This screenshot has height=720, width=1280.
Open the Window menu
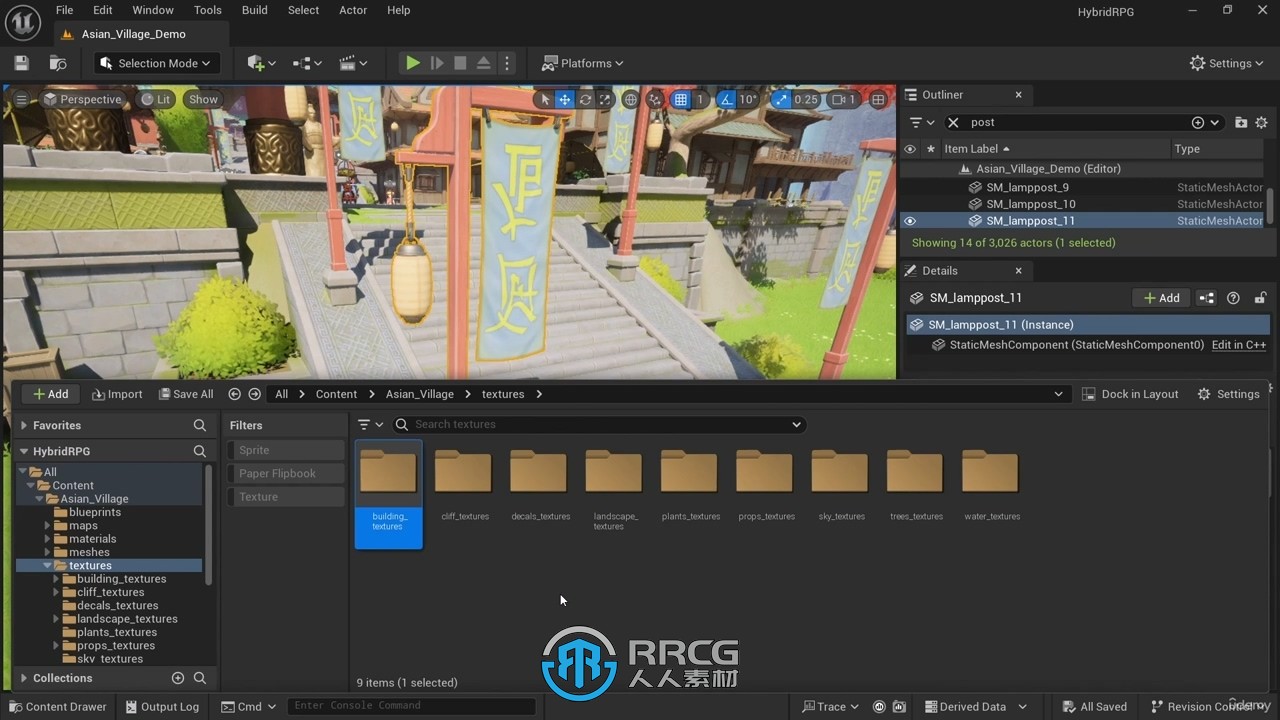coord(153,10)
